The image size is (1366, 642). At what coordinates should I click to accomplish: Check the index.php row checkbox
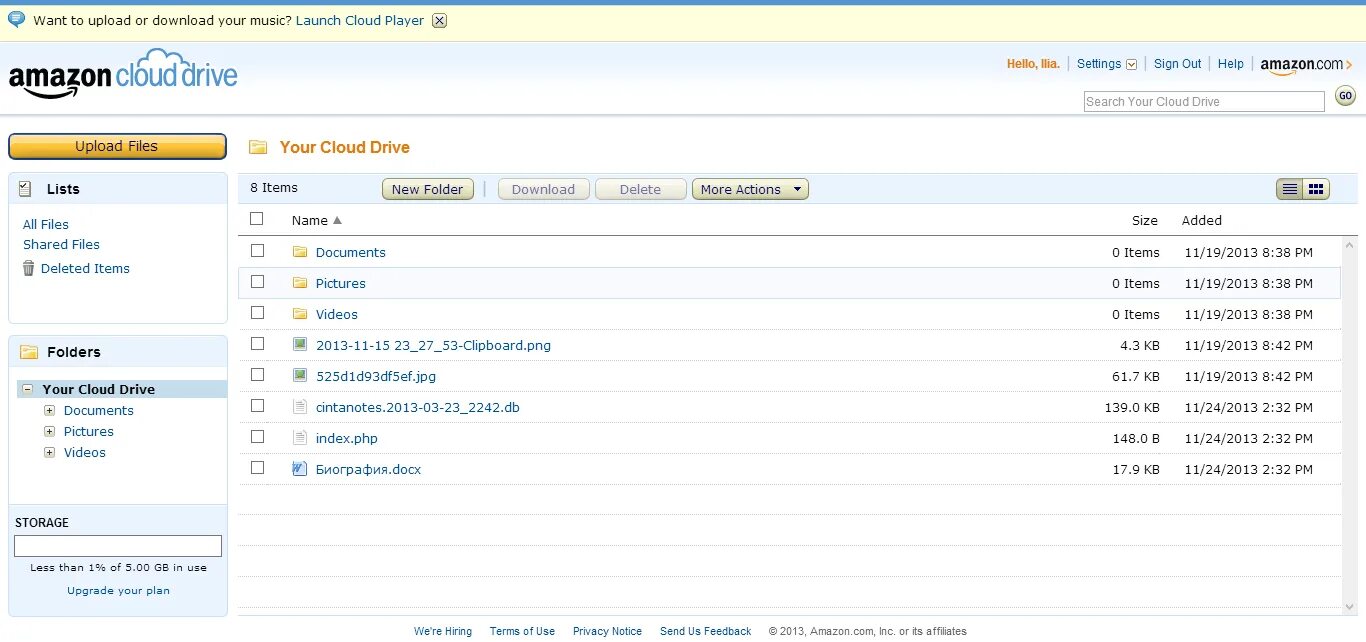(257, 437)
